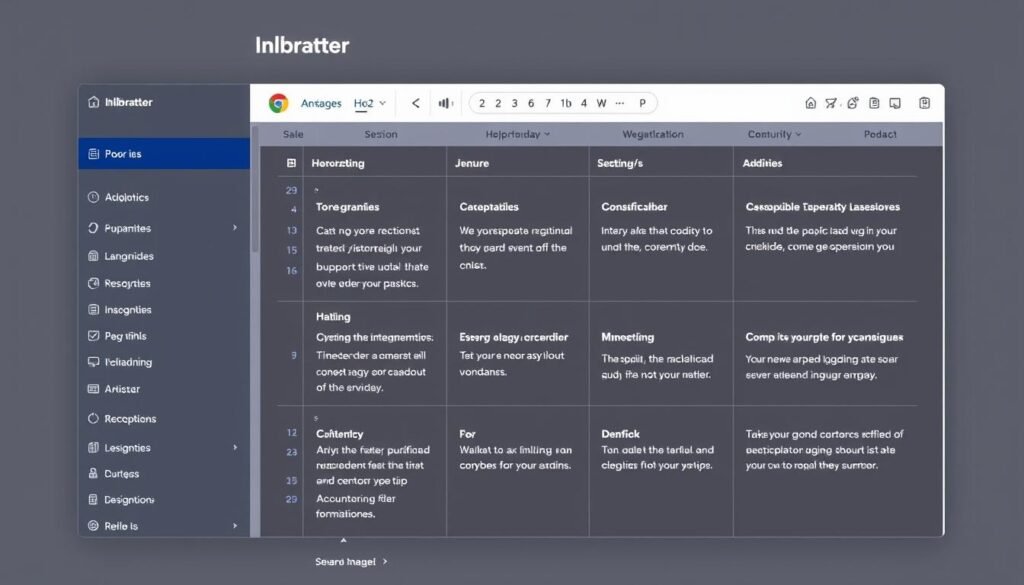Click the clipboard icon at the toolbar's far right

[925, 103]
